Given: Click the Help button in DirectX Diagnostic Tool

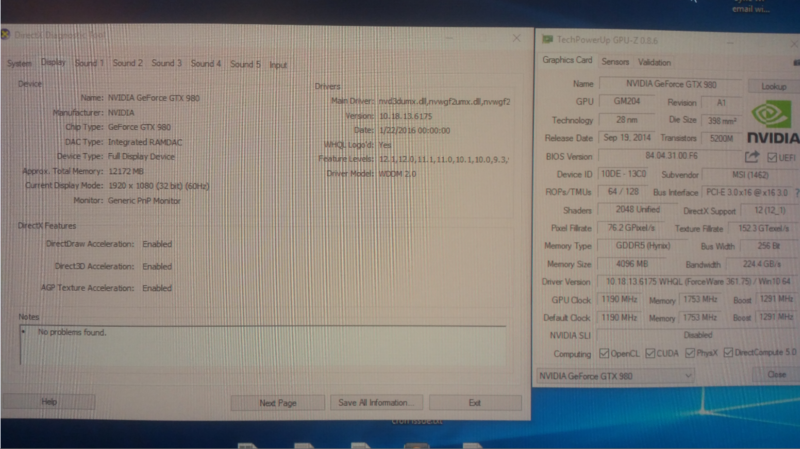Looking at the screenshot, I should click(x=49, y=402).
